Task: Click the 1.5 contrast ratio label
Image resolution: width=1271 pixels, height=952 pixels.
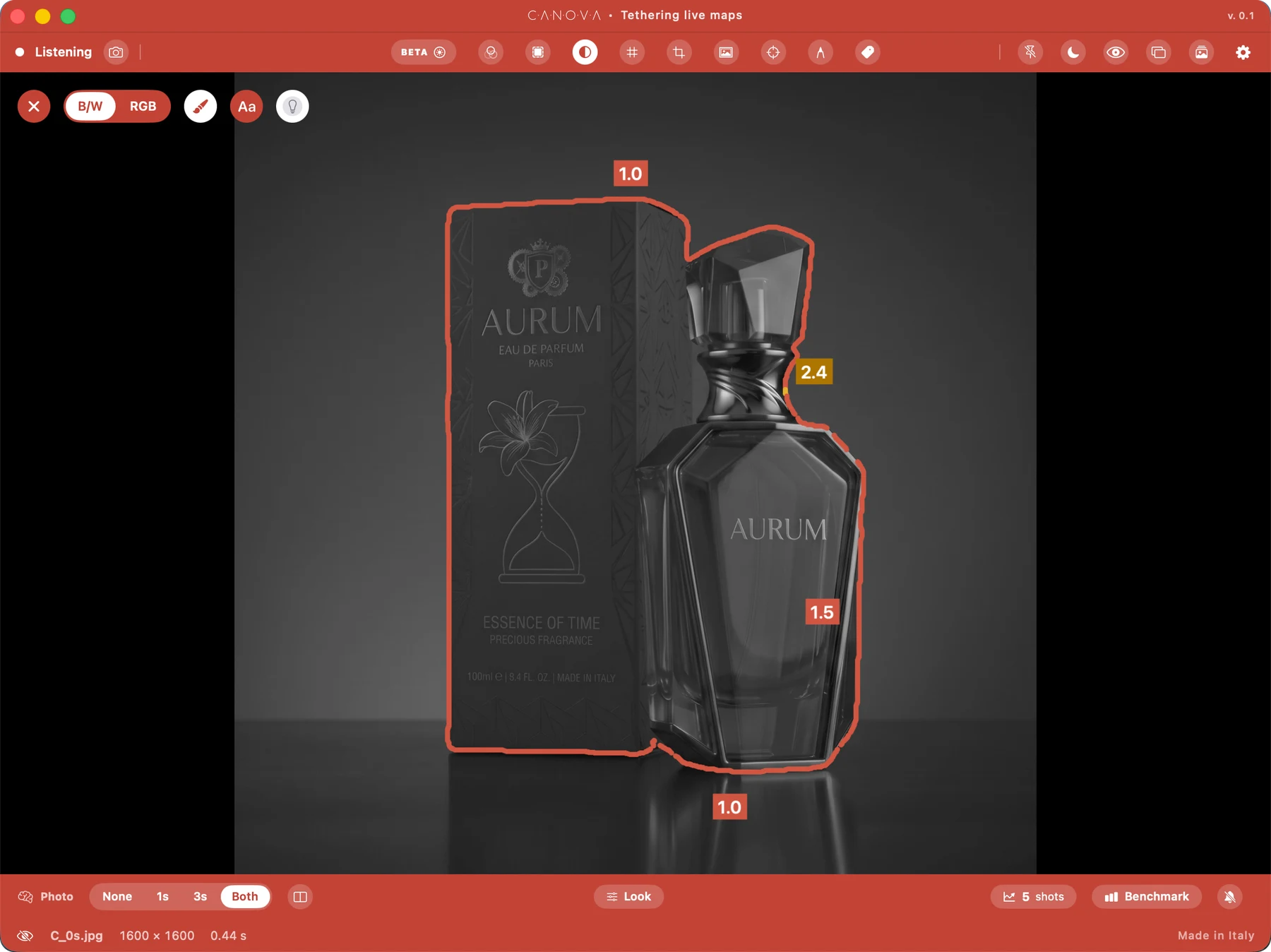Action: 822,612
